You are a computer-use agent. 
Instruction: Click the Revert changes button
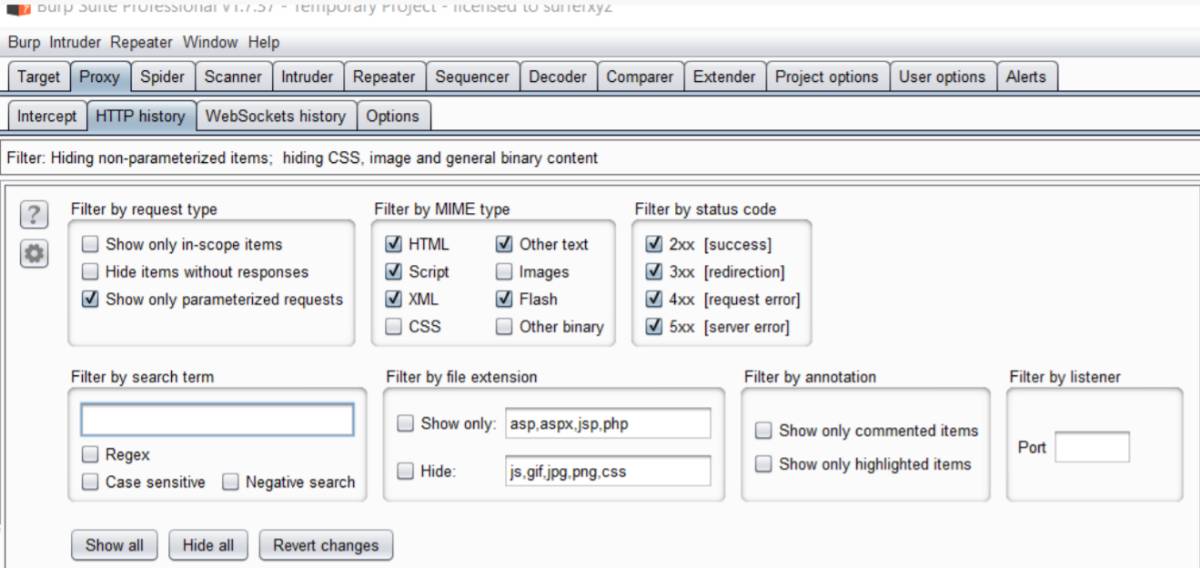tap(326, 546)
